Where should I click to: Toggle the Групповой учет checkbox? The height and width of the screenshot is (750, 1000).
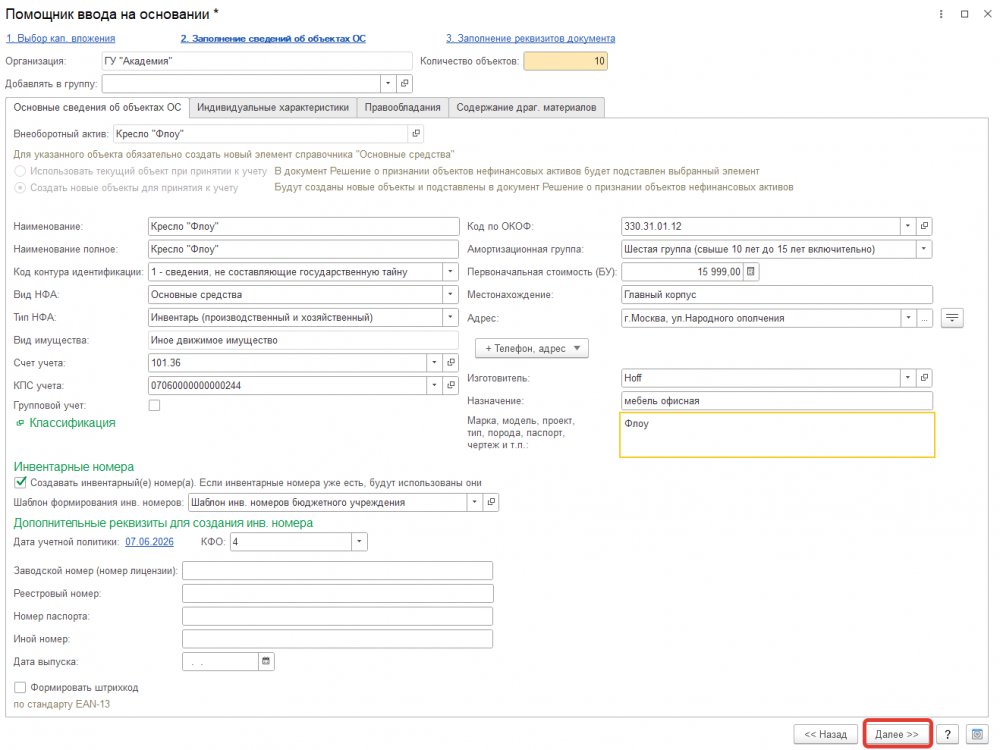click(154, 406)
